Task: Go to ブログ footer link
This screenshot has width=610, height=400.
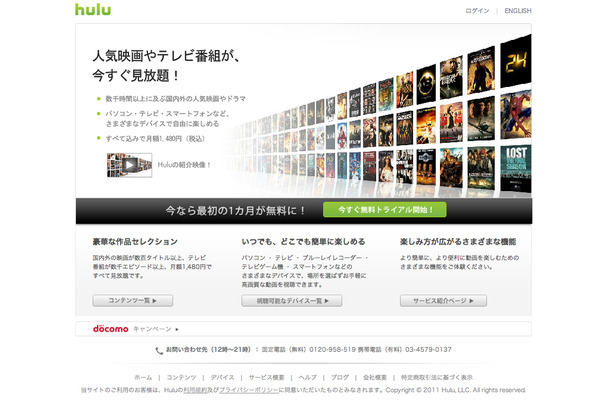Action: click(340, 377)
